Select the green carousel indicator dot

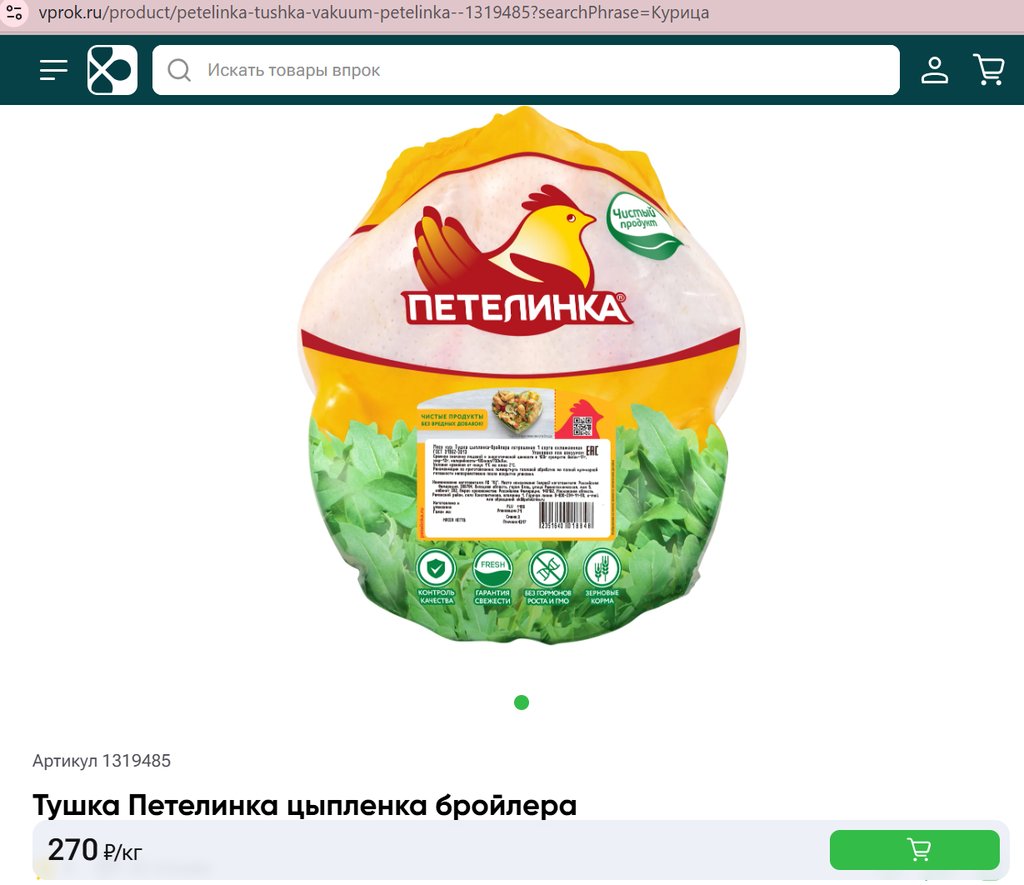pos(521,702)
